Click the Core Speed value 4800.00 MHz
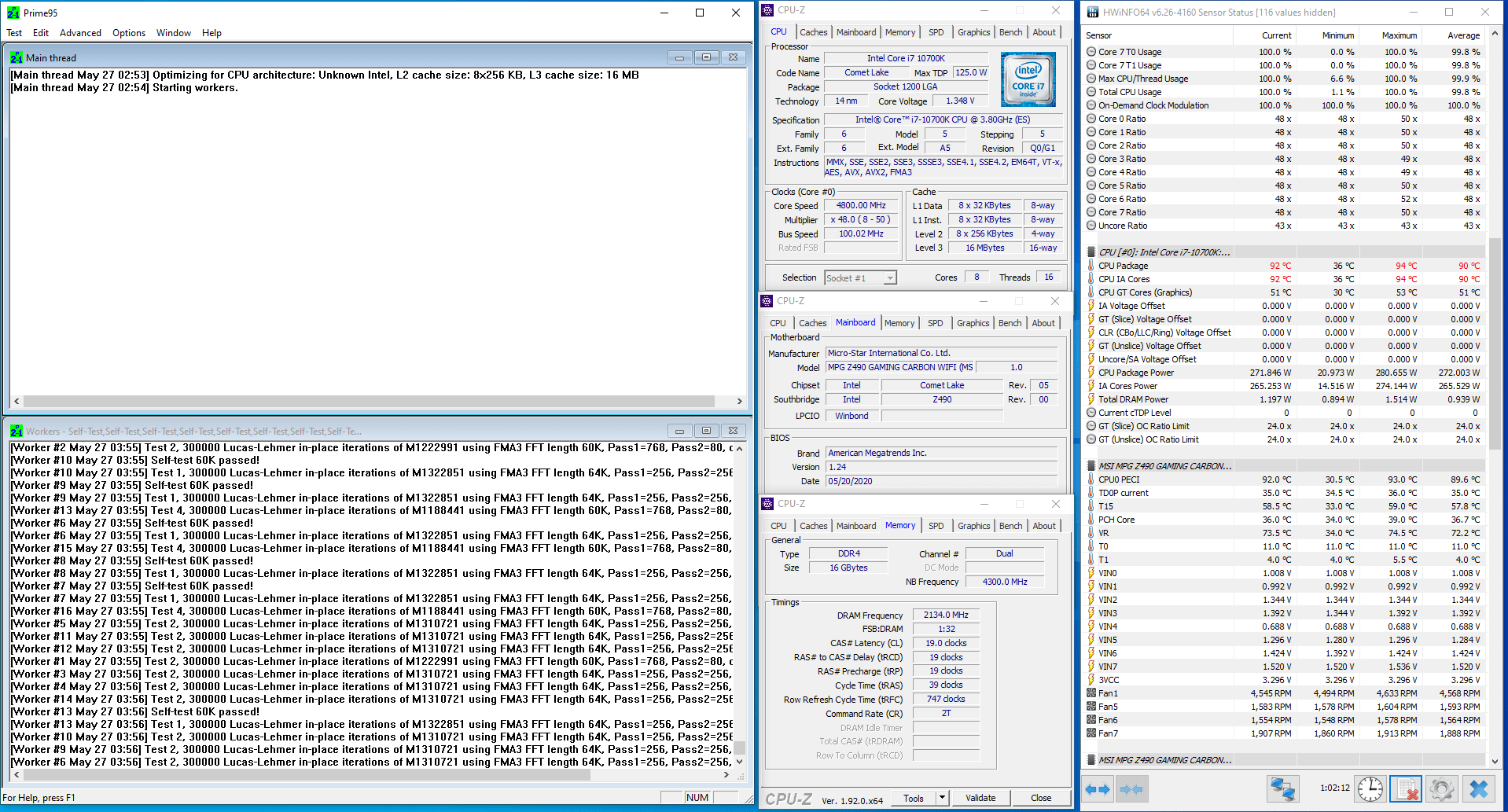 (861, 206)
